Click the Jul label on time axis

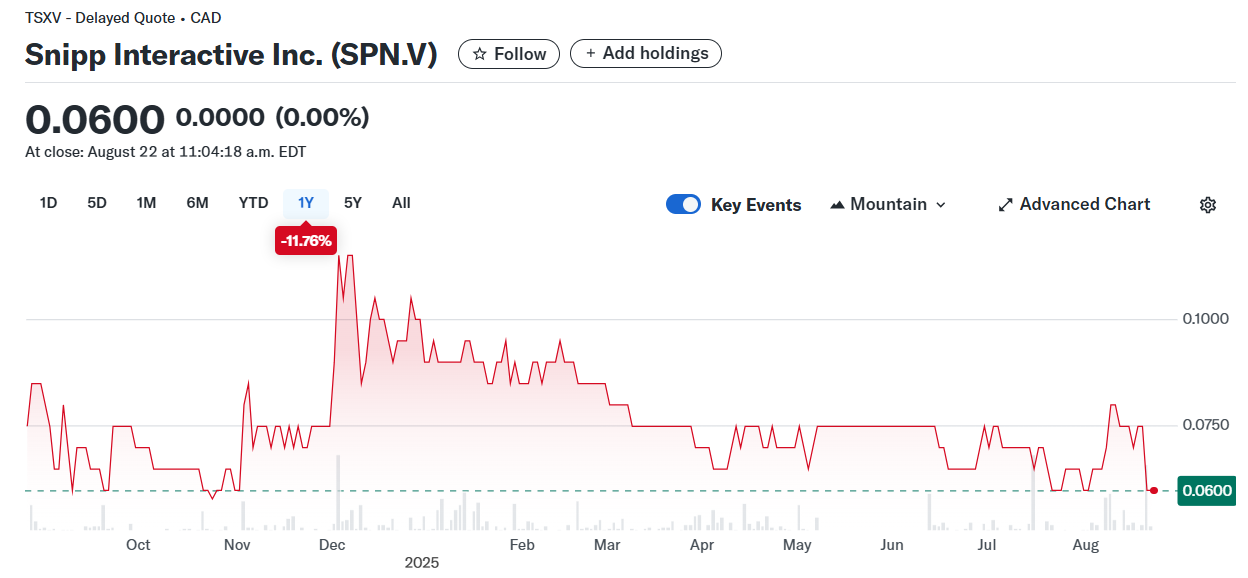987,545
